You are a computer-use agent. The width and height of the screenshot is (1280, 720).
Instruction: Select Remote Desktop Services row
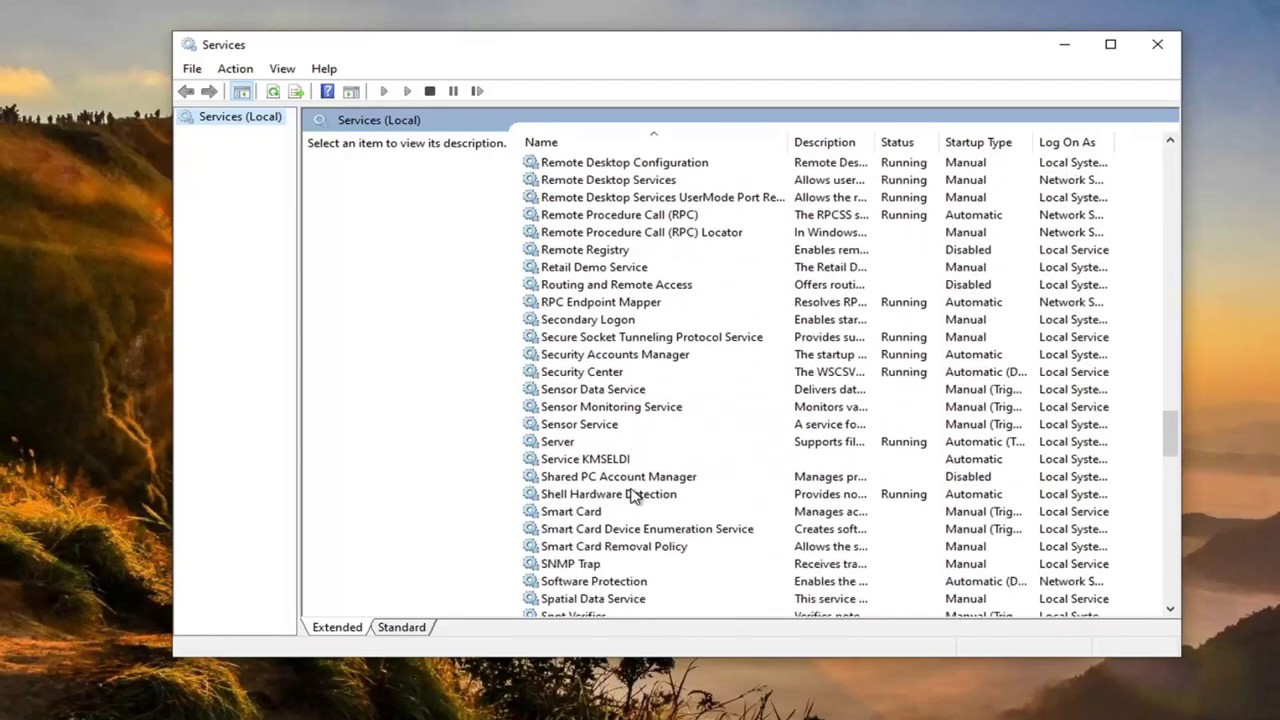(x=608, y=180)
